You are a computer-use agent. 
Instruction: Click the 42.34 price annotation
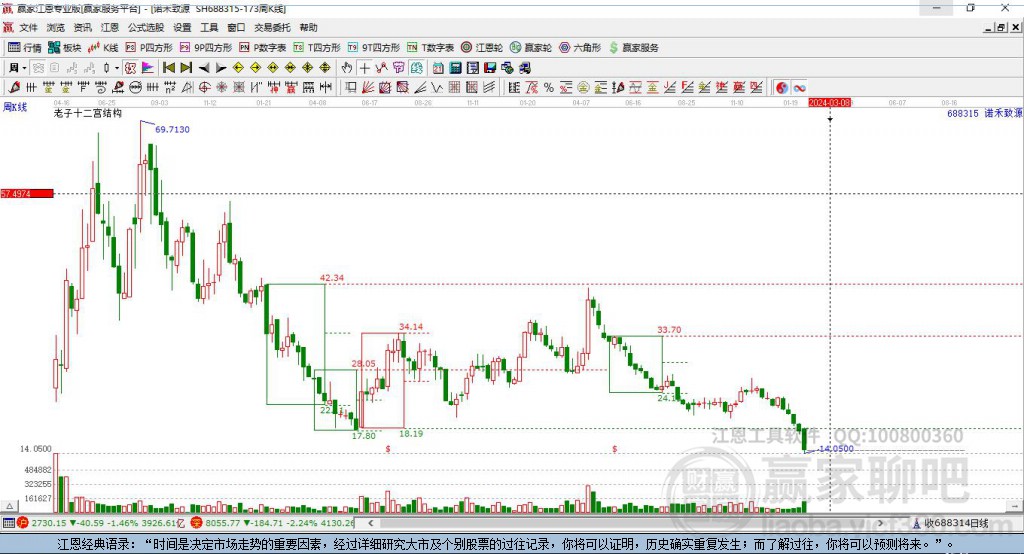pos(332,278)
